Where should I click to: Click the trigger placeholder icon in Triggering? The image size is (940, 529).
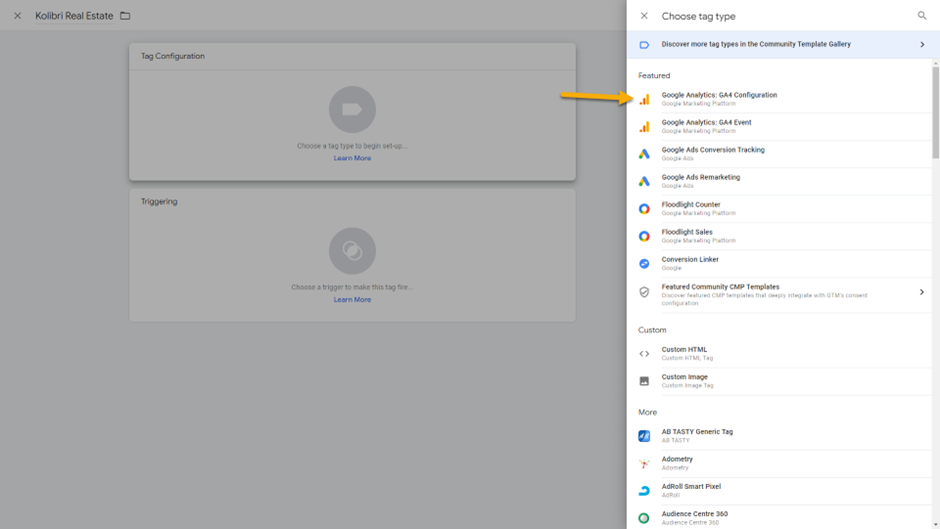point(352,251)
